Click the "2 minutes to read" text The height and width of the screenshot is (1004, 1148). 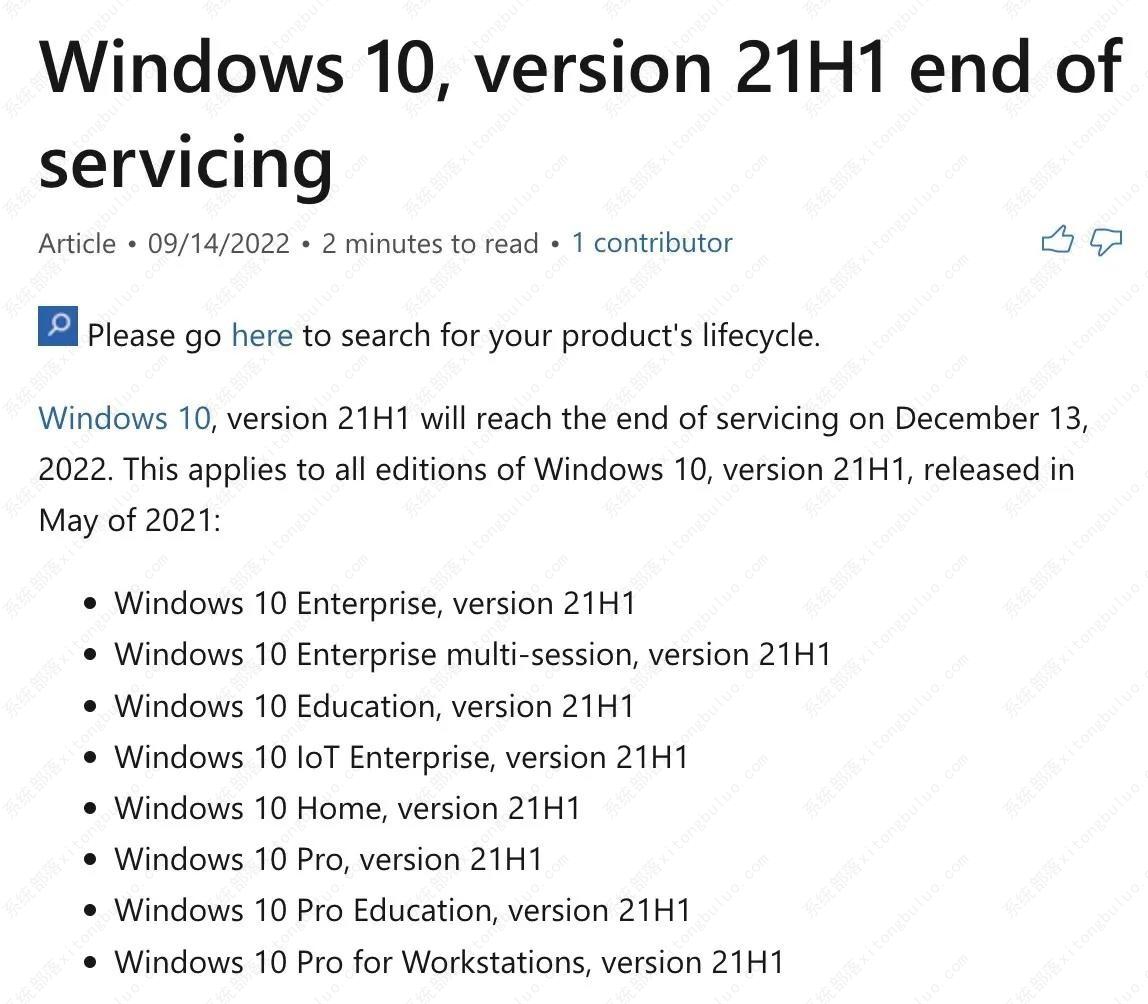(430, 243)
